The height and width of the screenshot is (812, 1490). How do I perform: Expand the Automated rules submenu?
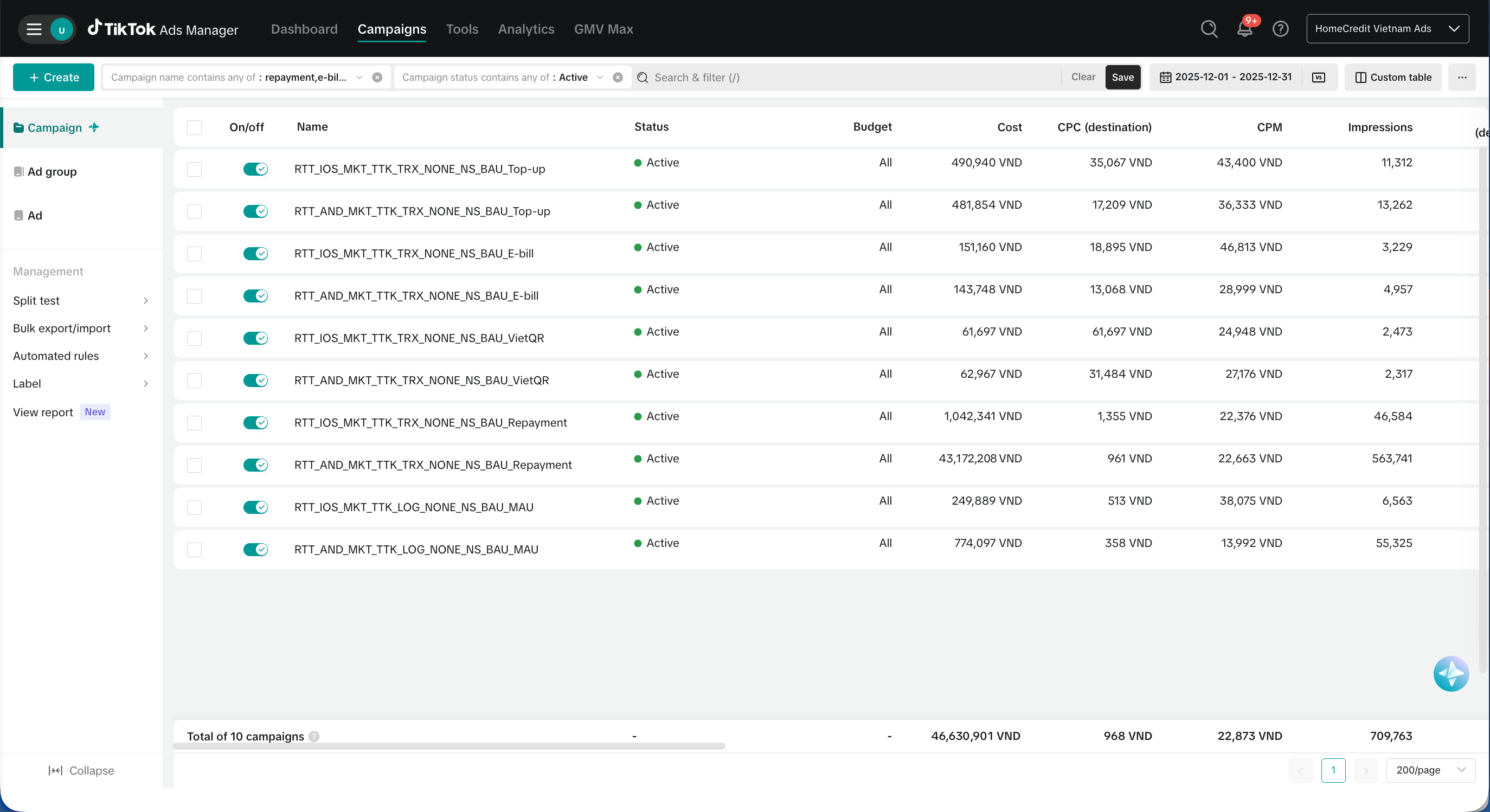tap(80, 356)
